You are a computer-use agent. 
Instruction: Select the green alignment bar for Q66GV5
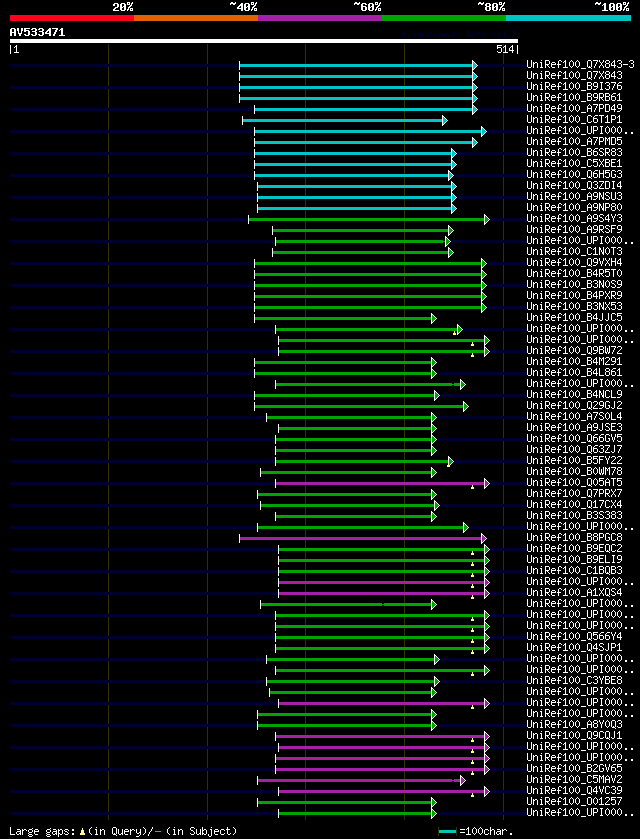(x=356, y=439)
